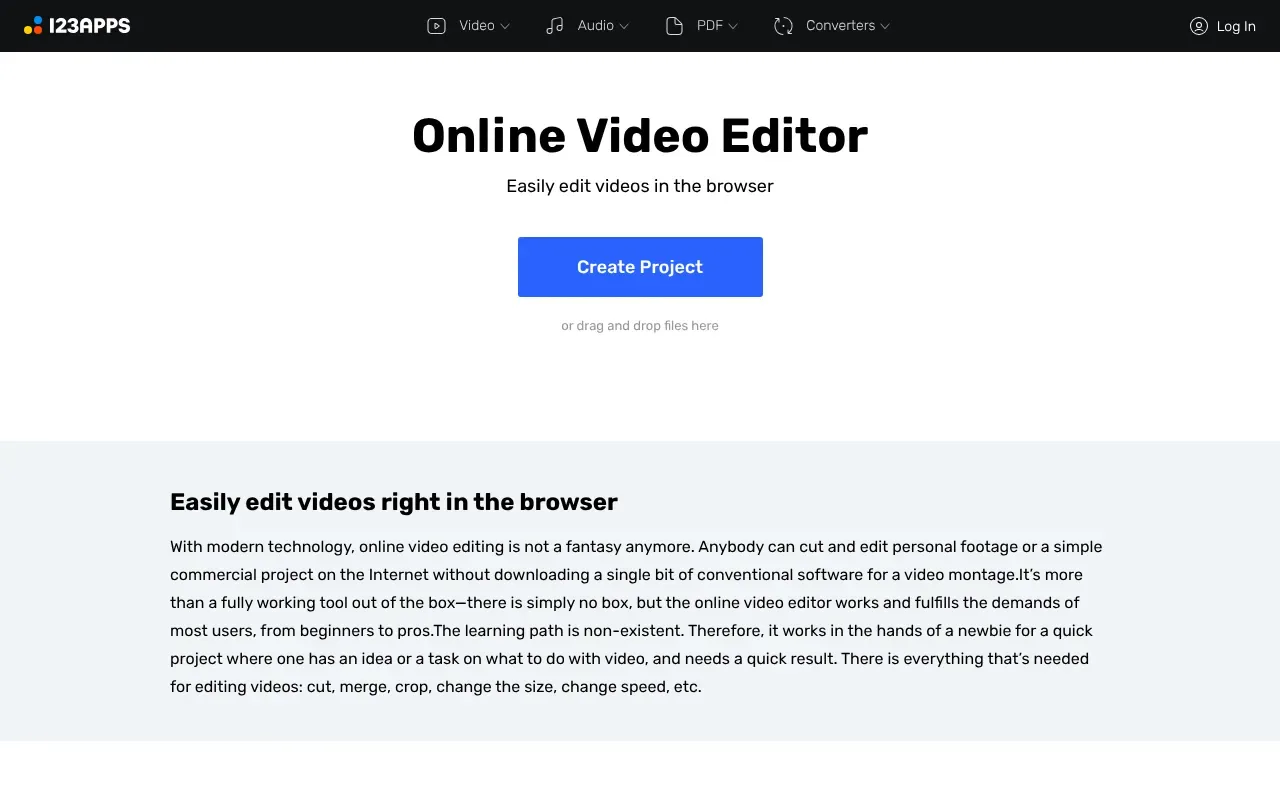Click the 123APPS wordmark logo
Image resolution: width=1280 pixels, height=800 pixels.
click(88, 25)
